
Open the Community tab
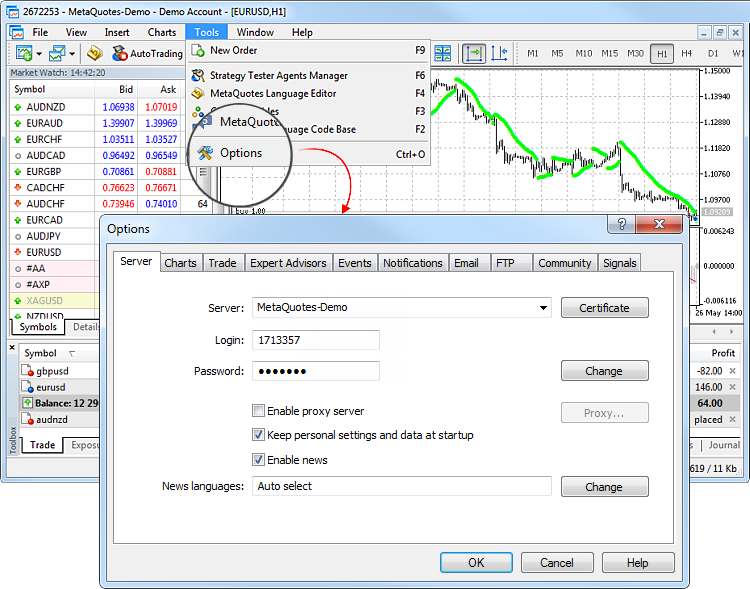565,263
